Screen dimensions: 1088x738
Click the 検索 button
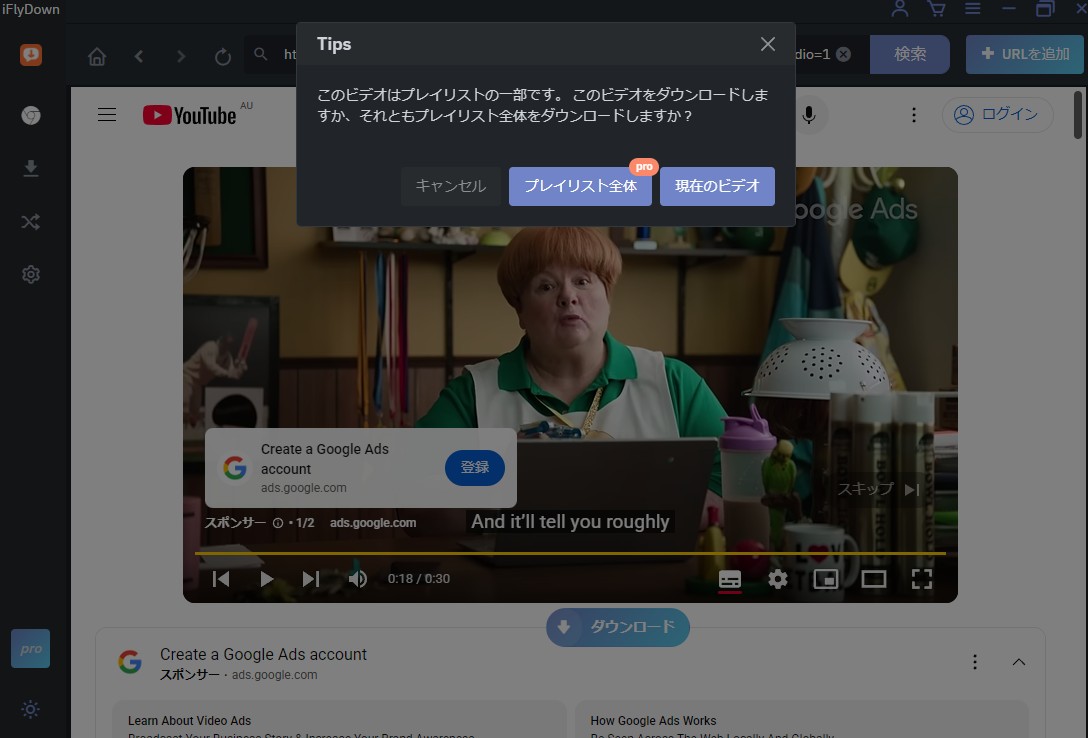pyautogui.click(x=910, y=54)
